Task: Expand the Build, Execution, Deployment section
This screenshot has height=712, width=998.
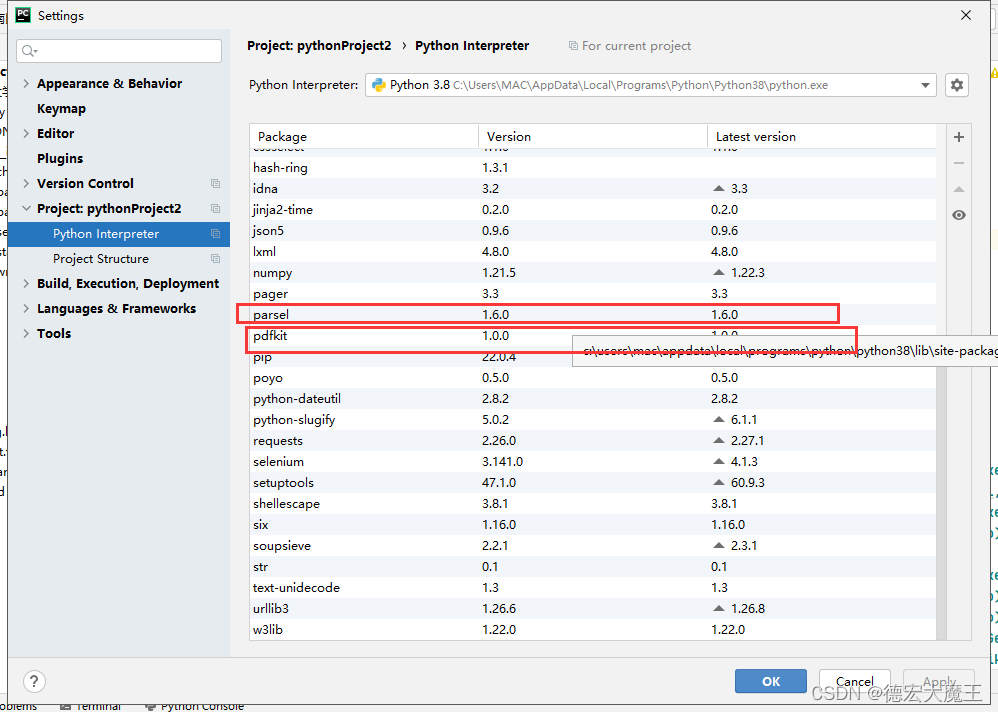Action: click(26, 284)
